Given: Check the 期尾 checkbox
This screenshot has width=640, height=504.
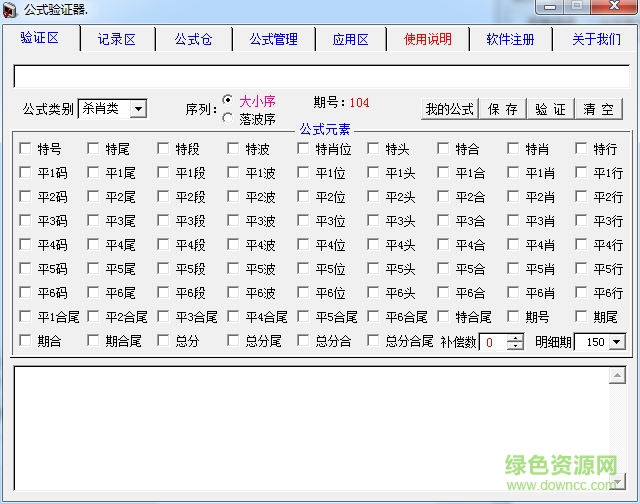Looking at the screenshot, I should pyautogui.click(x=581, y=316).
